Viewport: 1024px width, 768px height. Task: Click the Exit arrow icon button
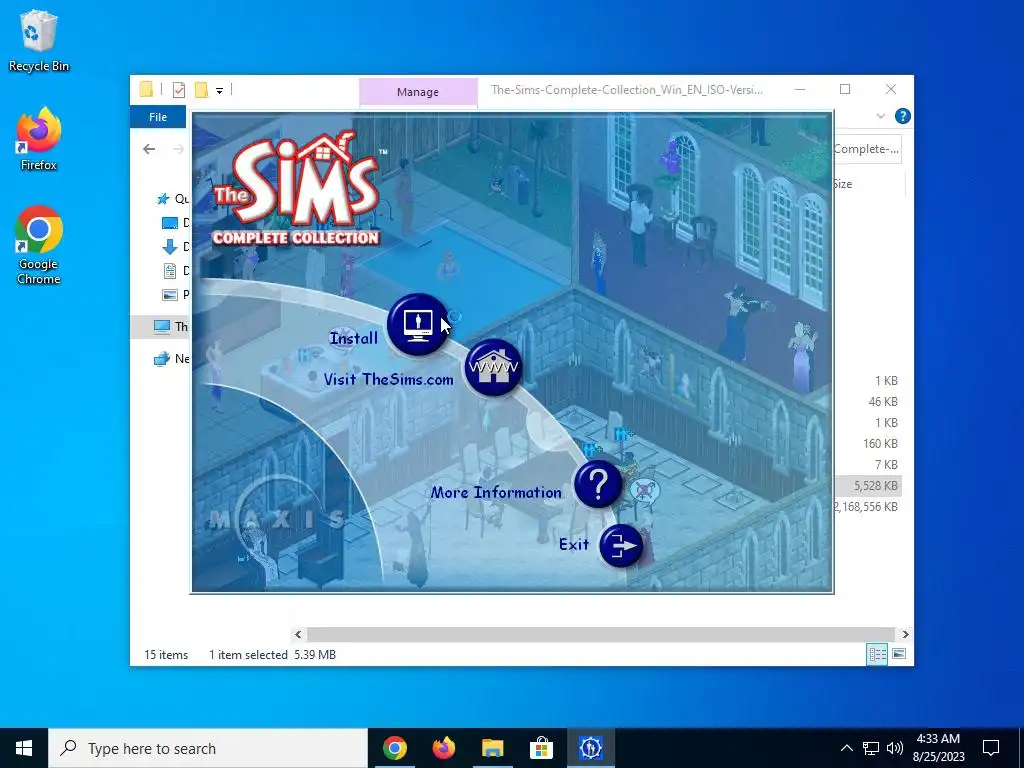point(621,546)
